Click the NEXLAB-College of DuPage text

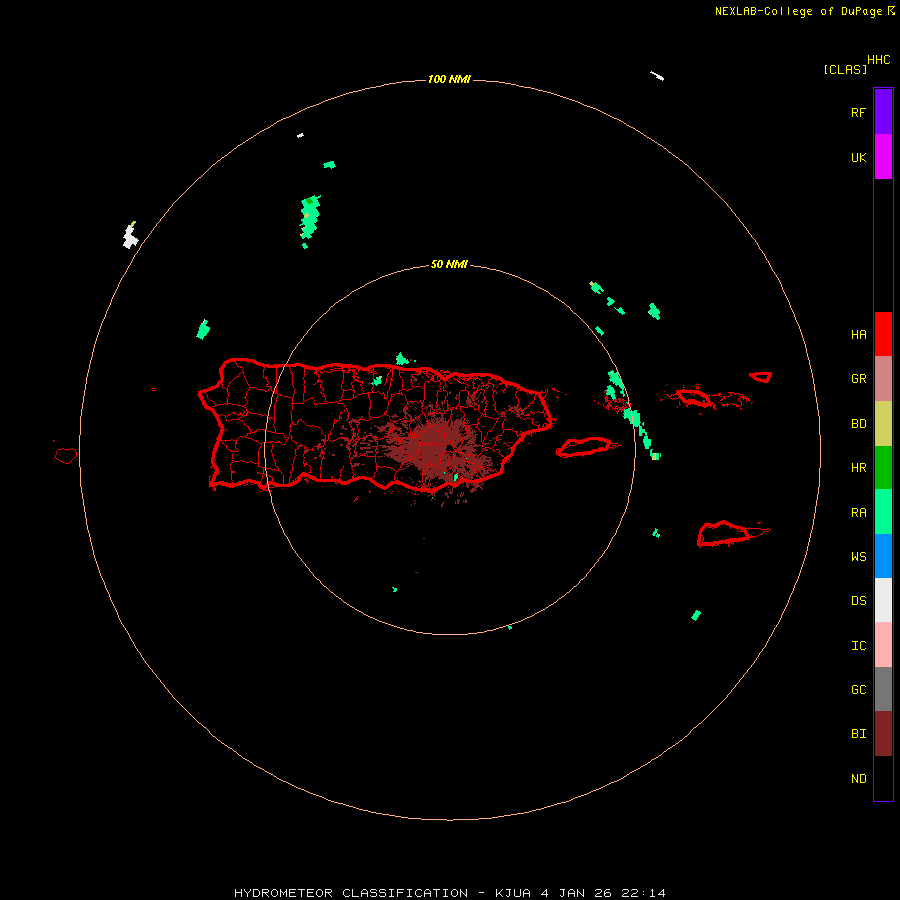[798, 11]
